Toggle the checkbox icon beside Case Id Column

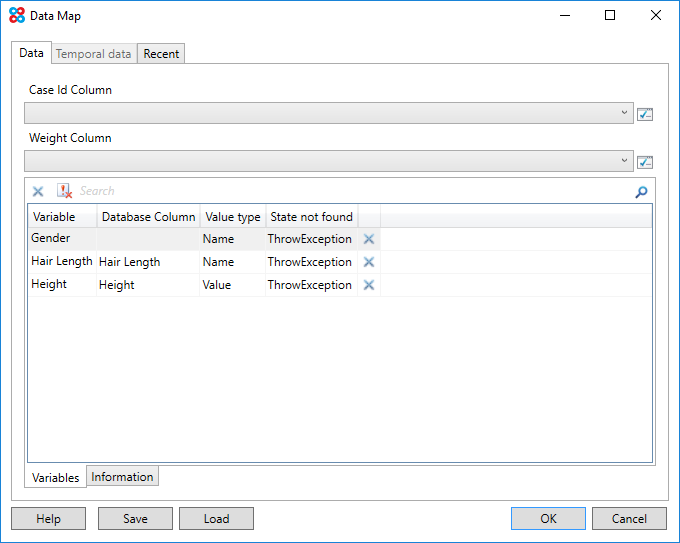coord(645,114)
